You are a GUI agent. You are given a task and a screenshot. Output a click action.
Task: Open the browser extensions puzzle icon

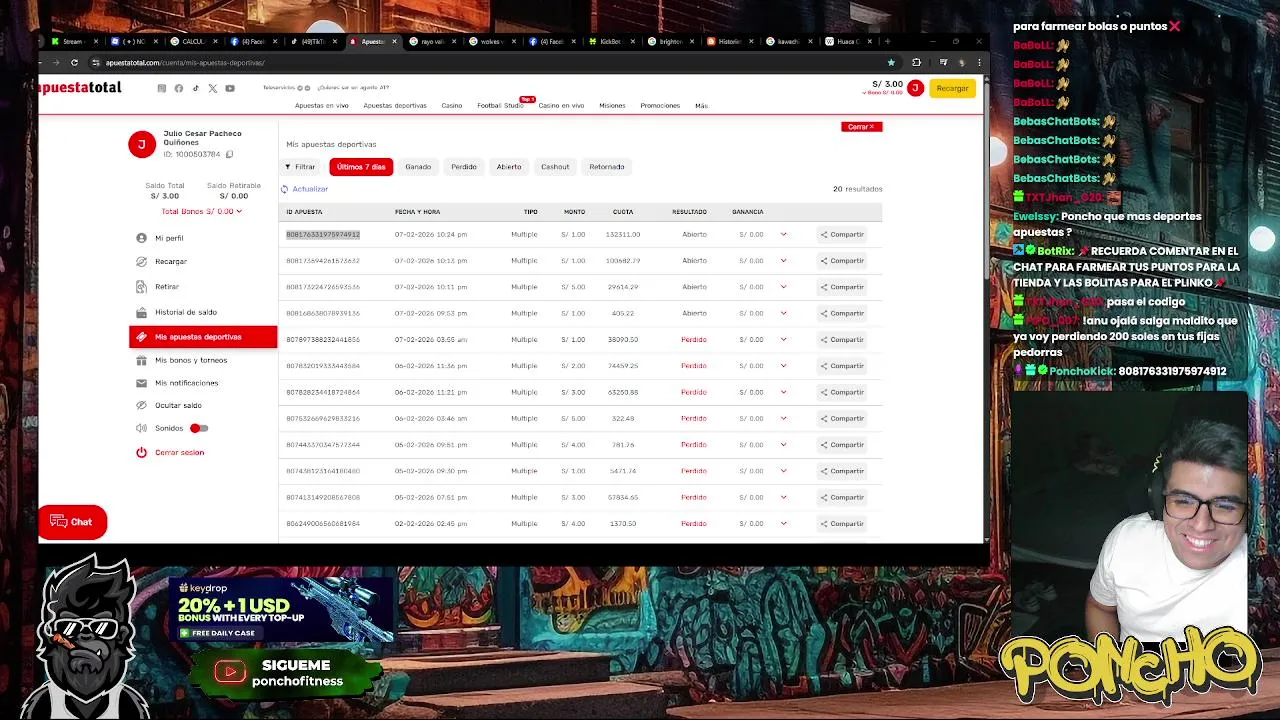(x=916, y=62)
